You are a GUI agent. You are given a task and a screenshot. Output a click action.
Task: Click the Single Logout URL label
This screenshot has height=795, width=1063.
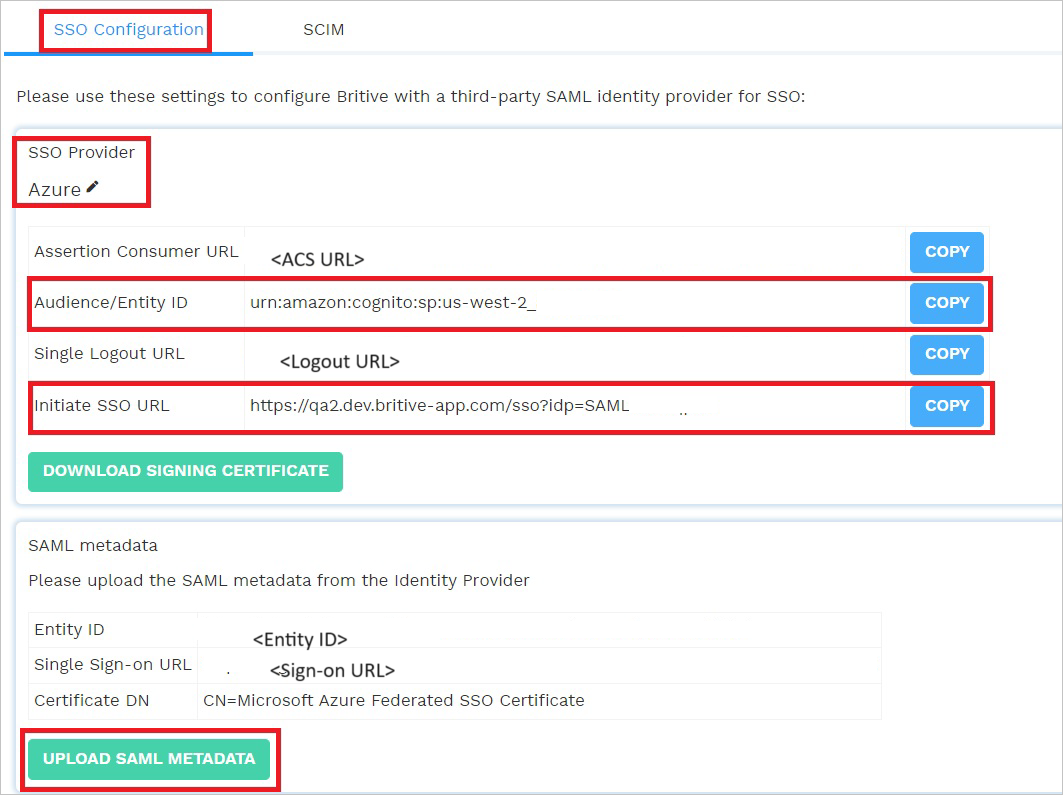[109, 354]
